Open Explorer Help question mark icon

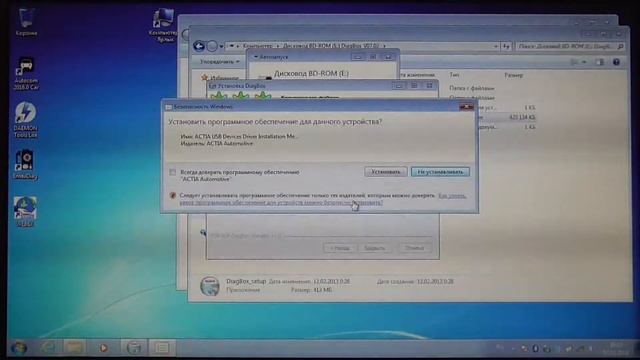[x=616, y=62]
